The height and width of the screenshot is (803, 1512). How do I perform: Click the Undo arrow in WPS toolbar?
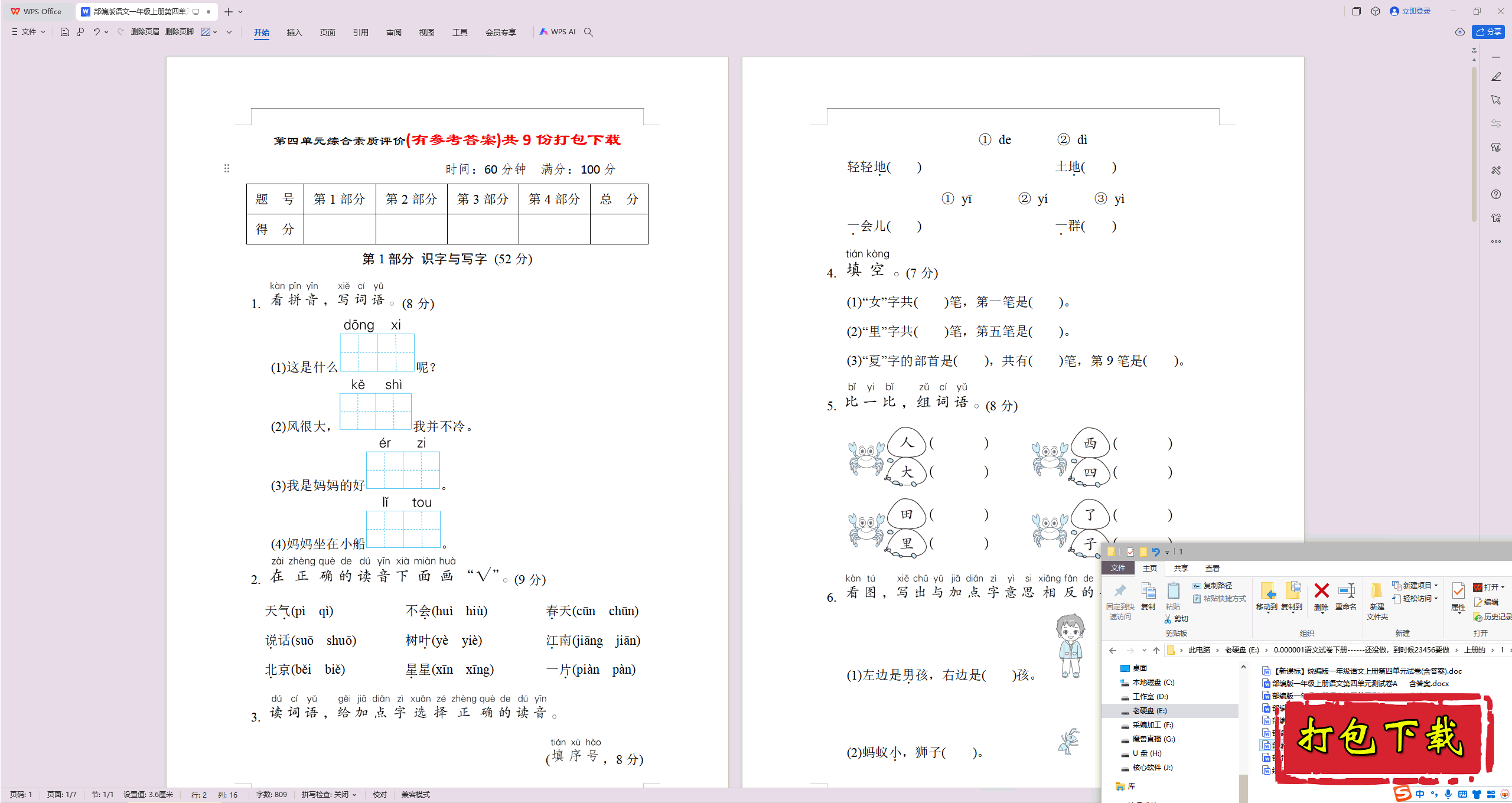point(96,32)
